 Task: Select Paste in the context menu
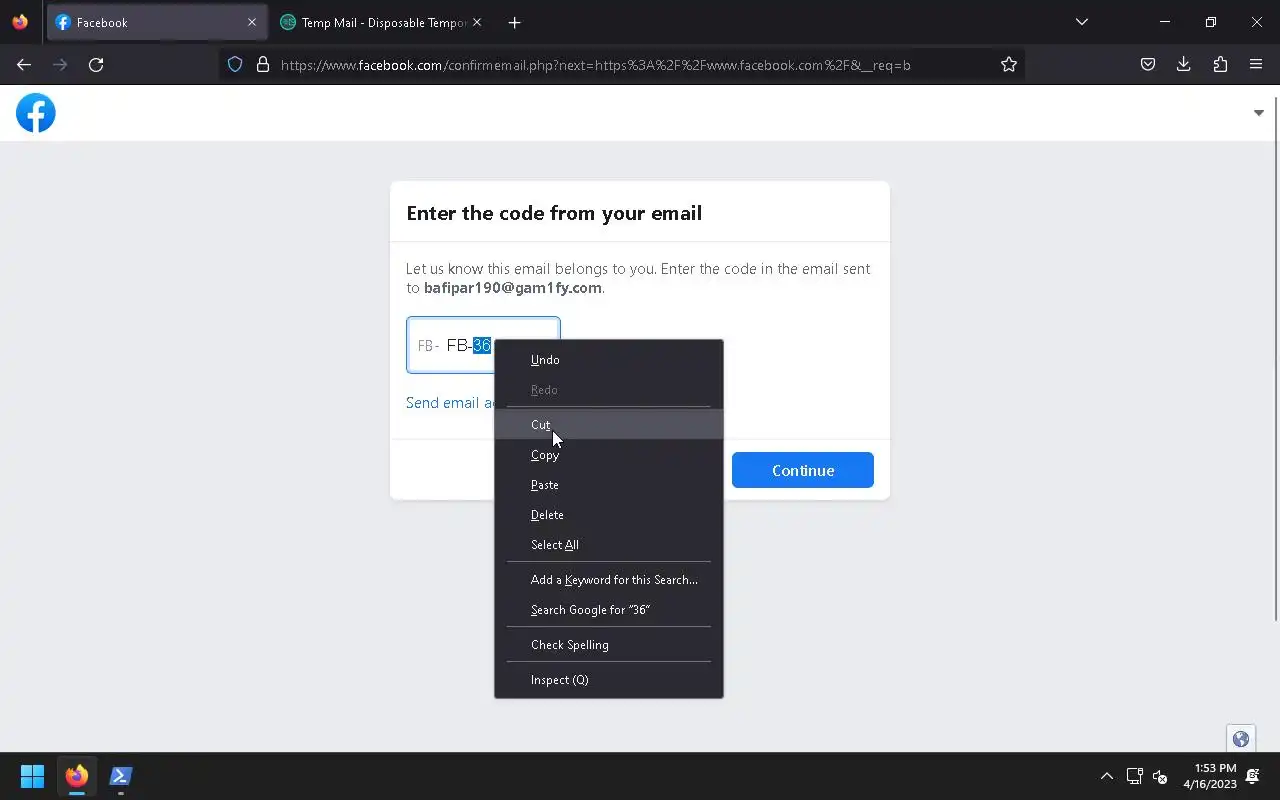[x=545, y=485]
